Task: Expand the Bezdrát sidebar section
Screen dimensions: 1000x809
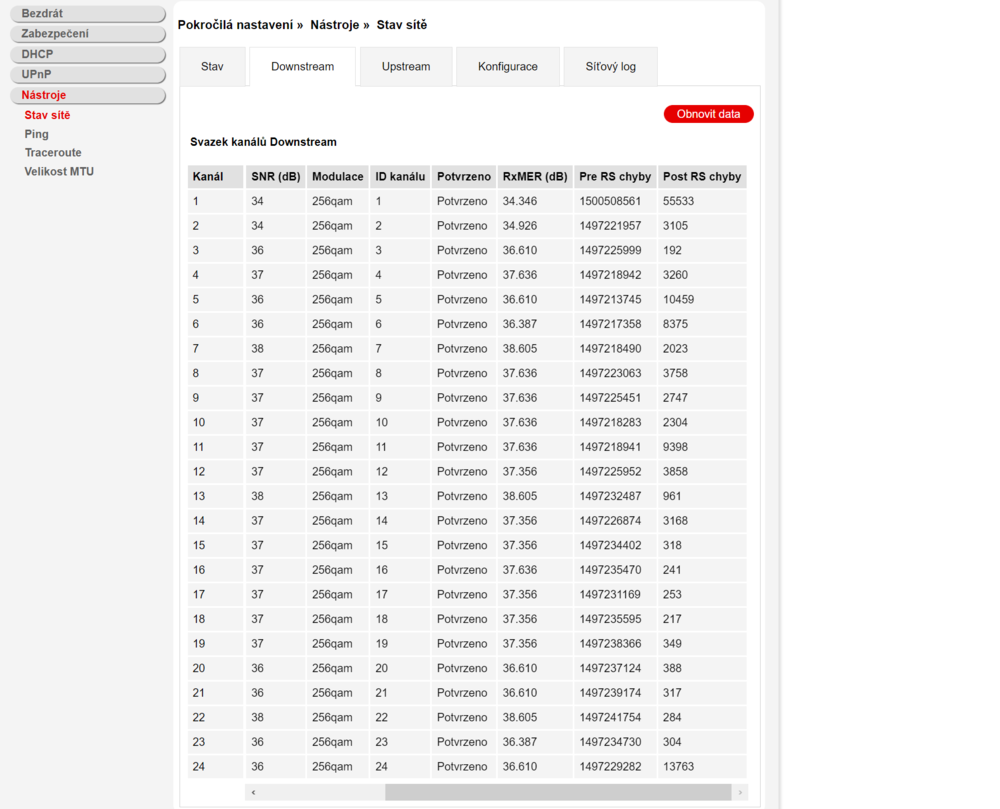Action: pyautogui.click(x=87, y=14)
